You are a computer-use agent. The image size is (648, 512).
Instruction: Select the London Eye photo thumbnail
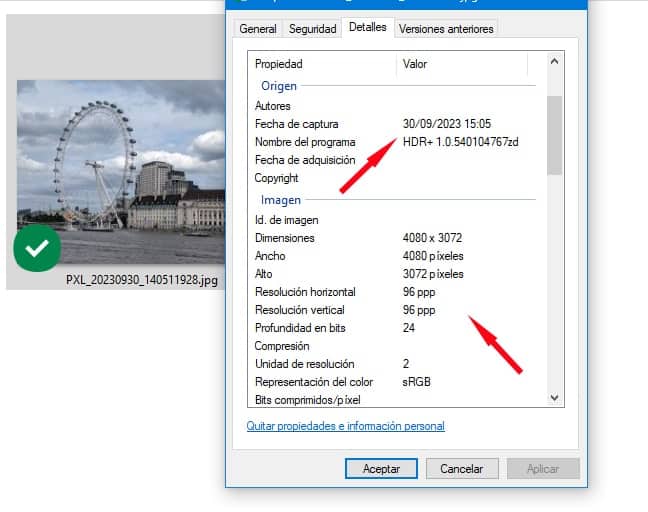121,172
